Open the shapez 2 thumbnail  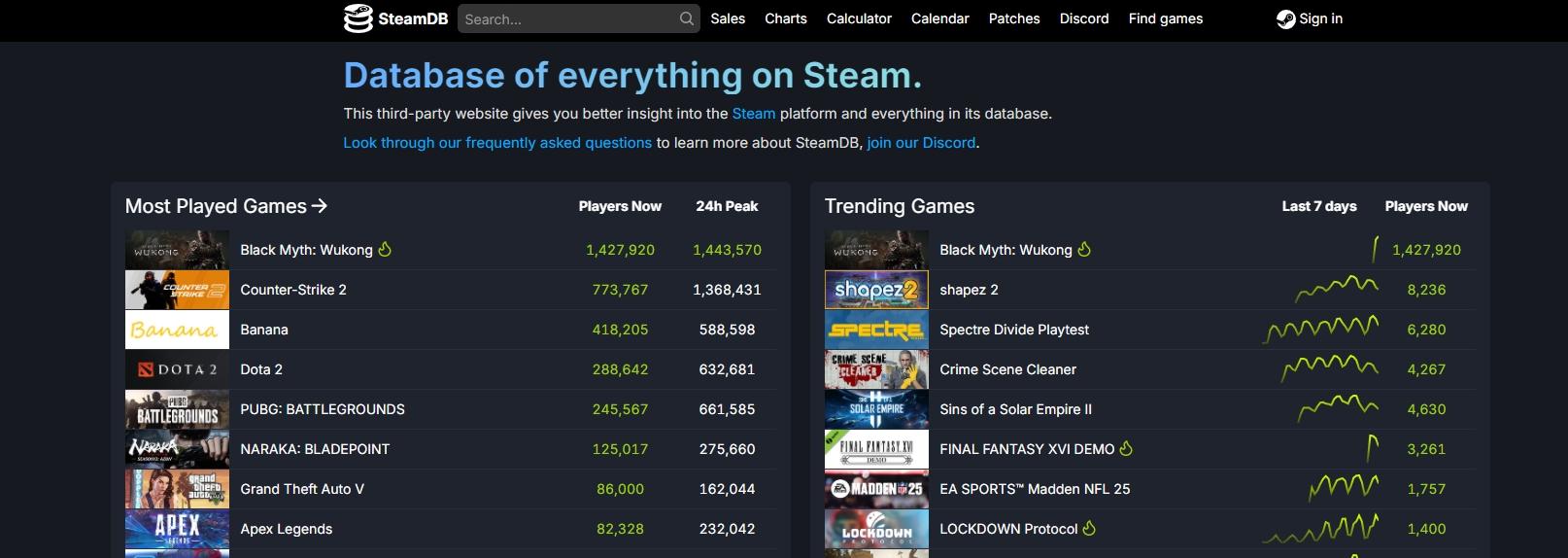coord(876,290)
